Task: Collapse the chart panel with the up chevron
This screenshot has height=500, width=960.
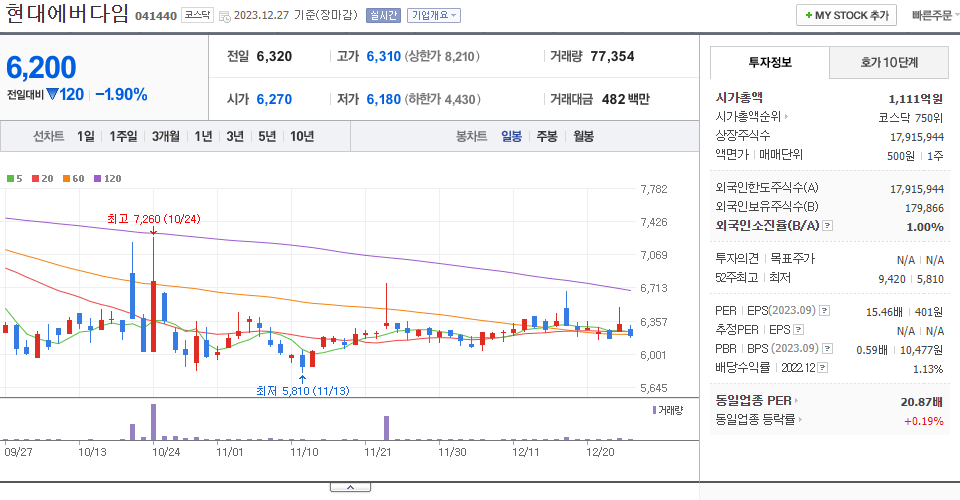Action: (350, 487)
